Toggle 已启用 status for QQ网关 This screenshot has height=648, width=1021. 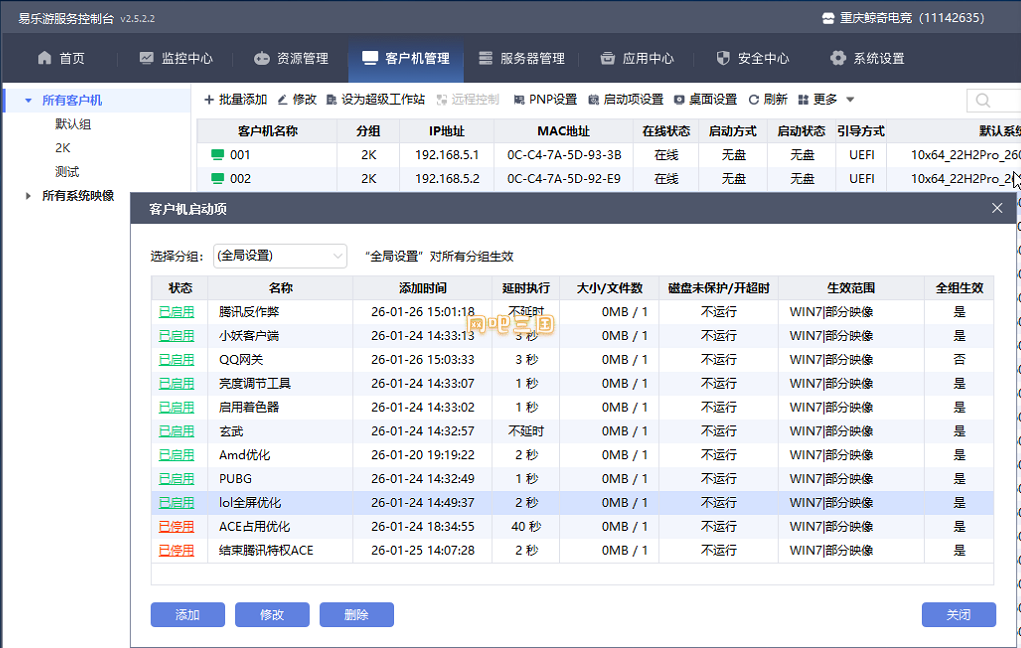click(x=176, y=359)
